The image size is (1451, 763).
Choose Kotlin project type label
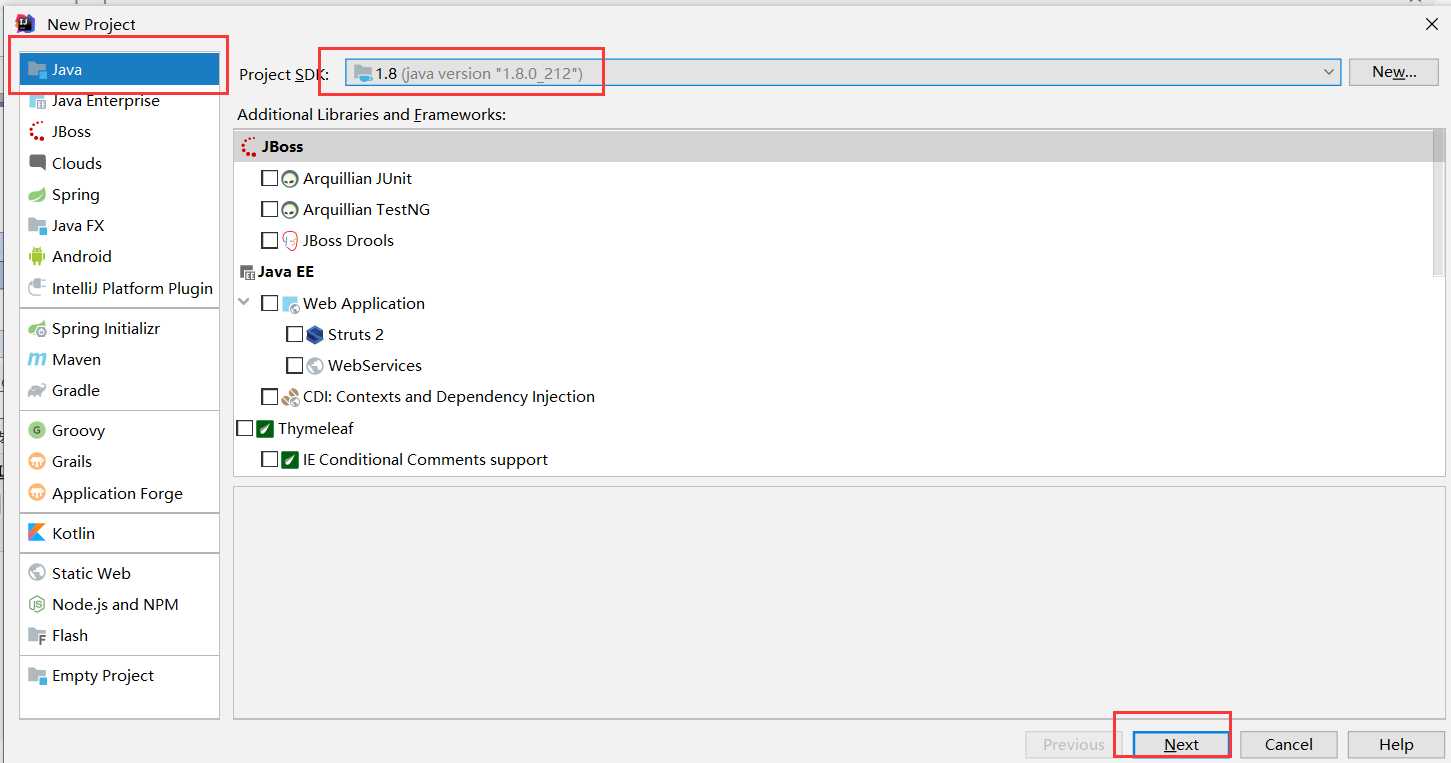coord(73,533)
